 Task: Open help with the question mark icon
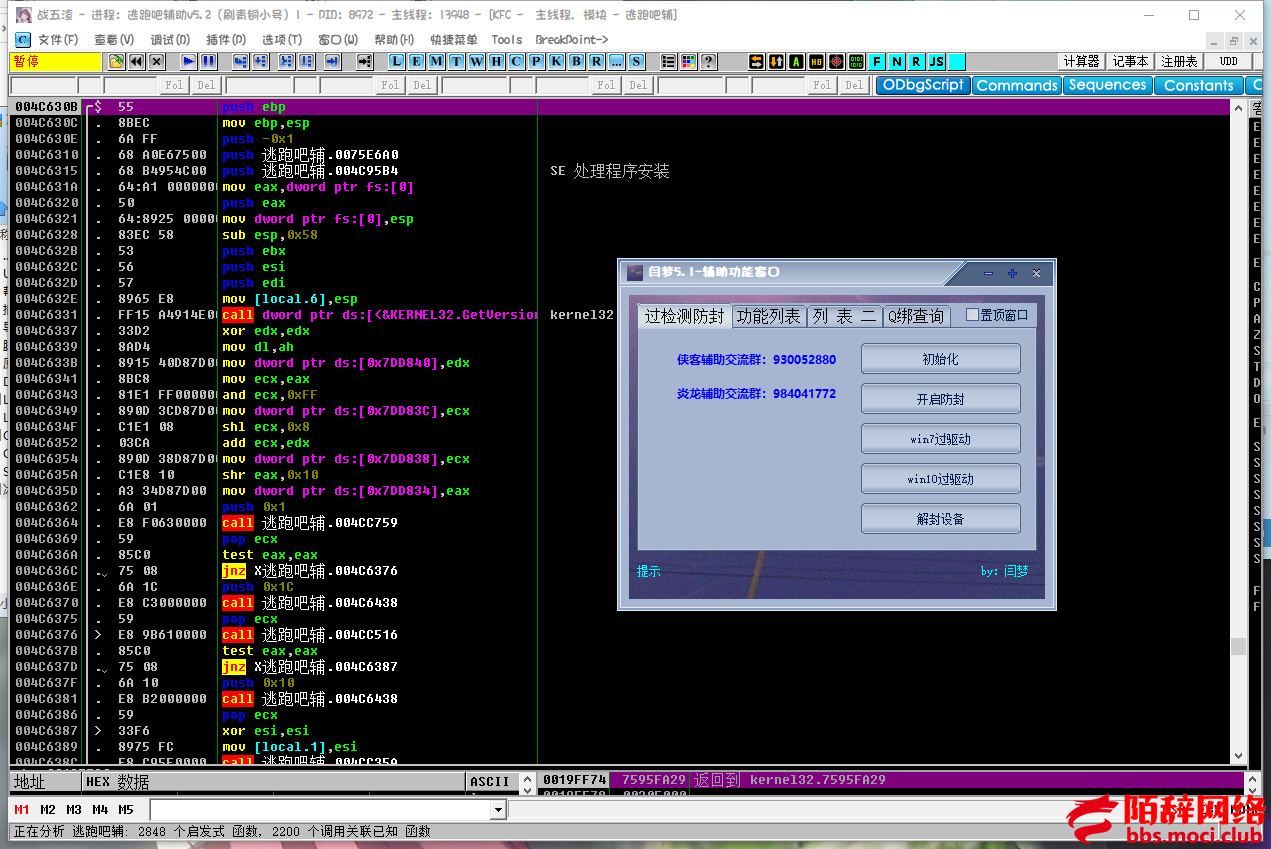pos(708,61)
